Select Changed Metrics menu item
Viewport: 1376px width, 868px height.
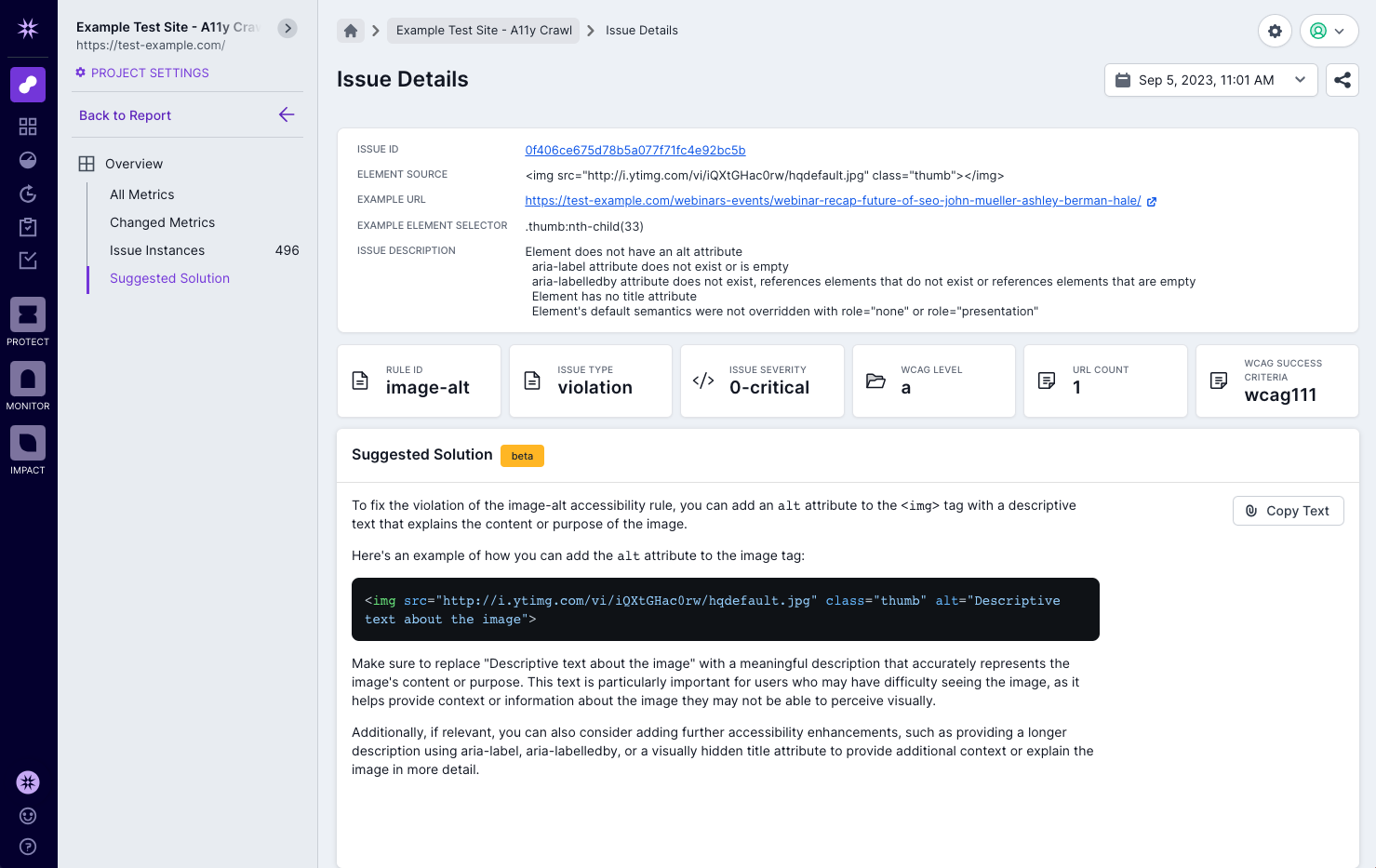(162, 222)
